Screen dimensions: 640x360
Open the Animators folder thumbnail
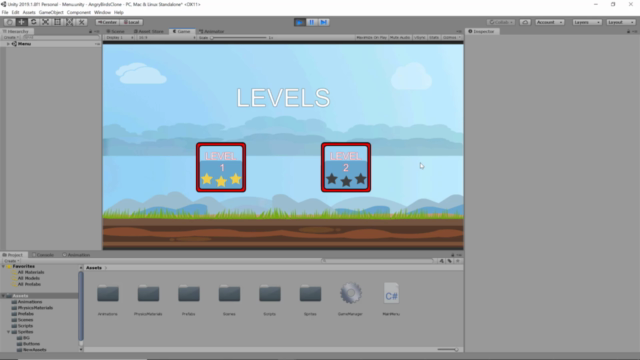coord(108,293)
